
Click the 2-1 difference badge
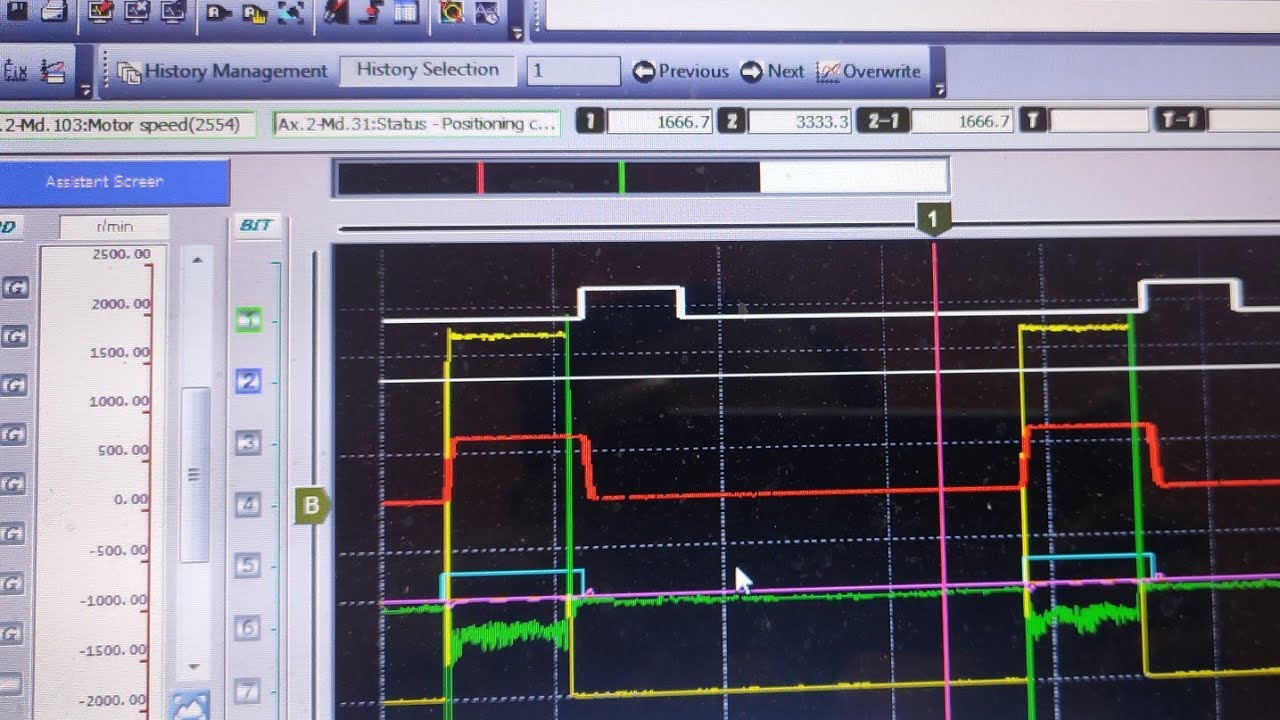tap(882, 122)
